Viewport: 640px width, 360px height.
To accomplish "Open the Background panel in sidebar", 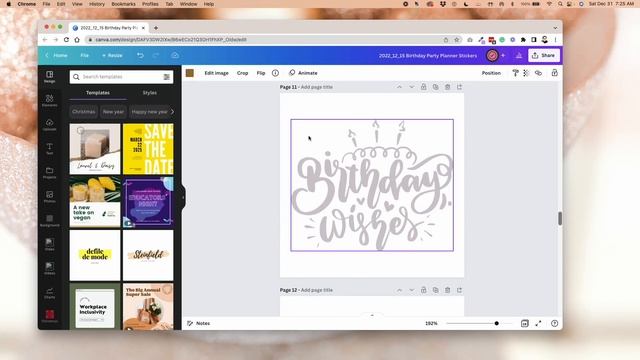I will (x=49, y=220).
